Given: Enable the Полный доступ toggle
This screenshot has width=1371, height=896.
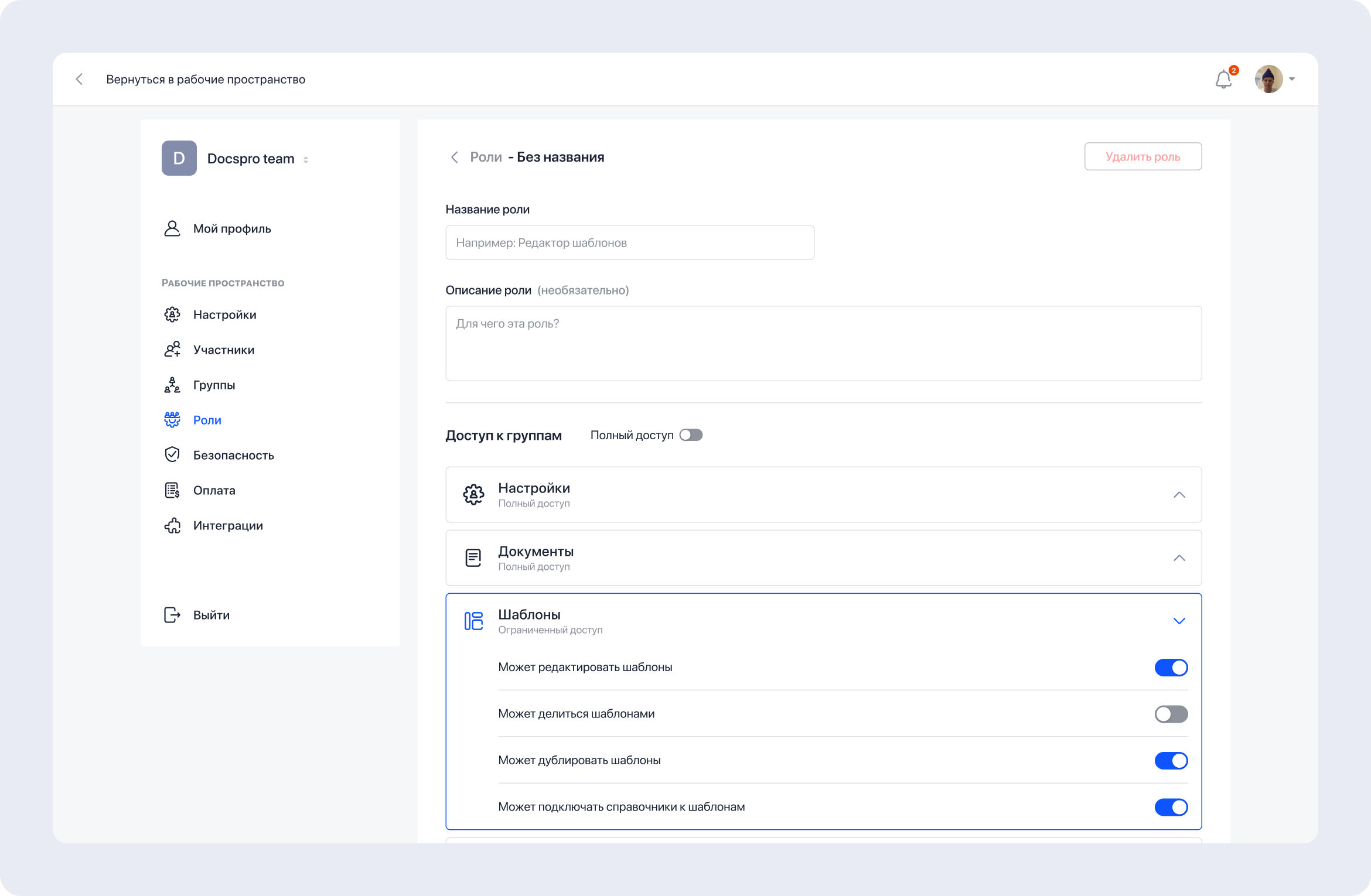Looking at the screenshot, I should click(x=691, y=435).
